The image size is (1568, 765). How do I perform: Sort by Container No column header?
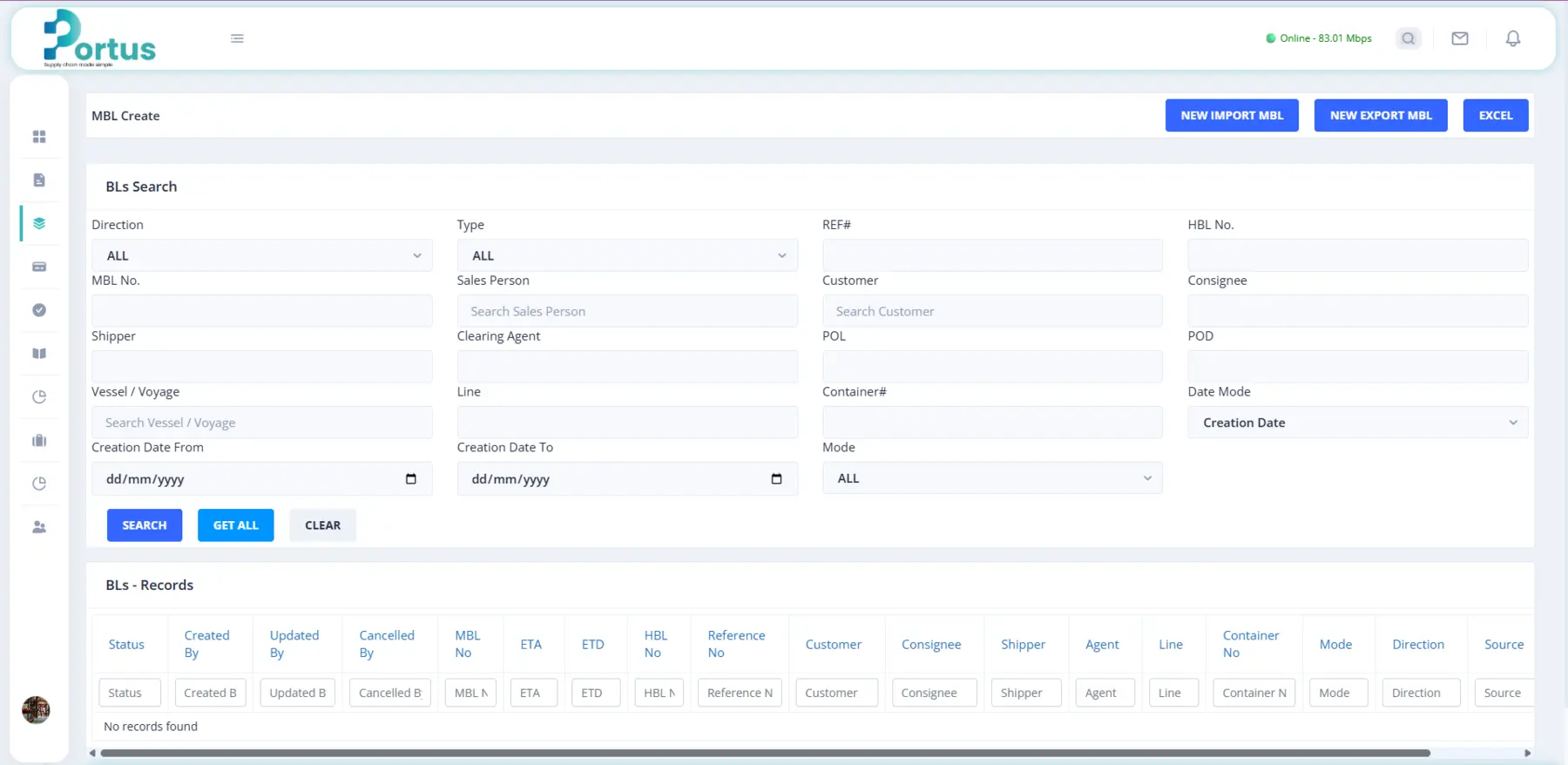click(1251, 644)
